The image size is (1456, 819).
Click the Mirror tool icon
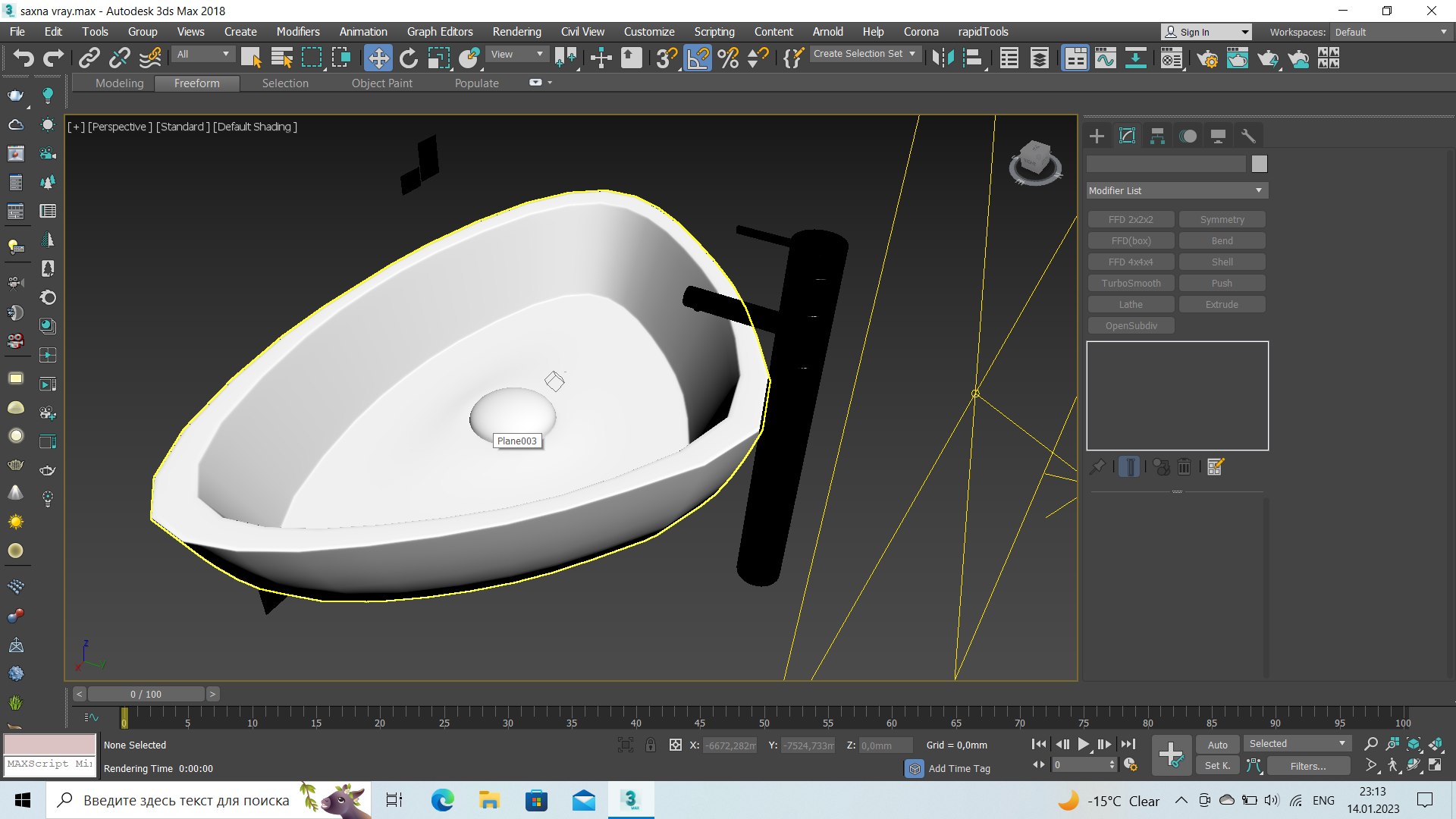(x=943, y=58)
